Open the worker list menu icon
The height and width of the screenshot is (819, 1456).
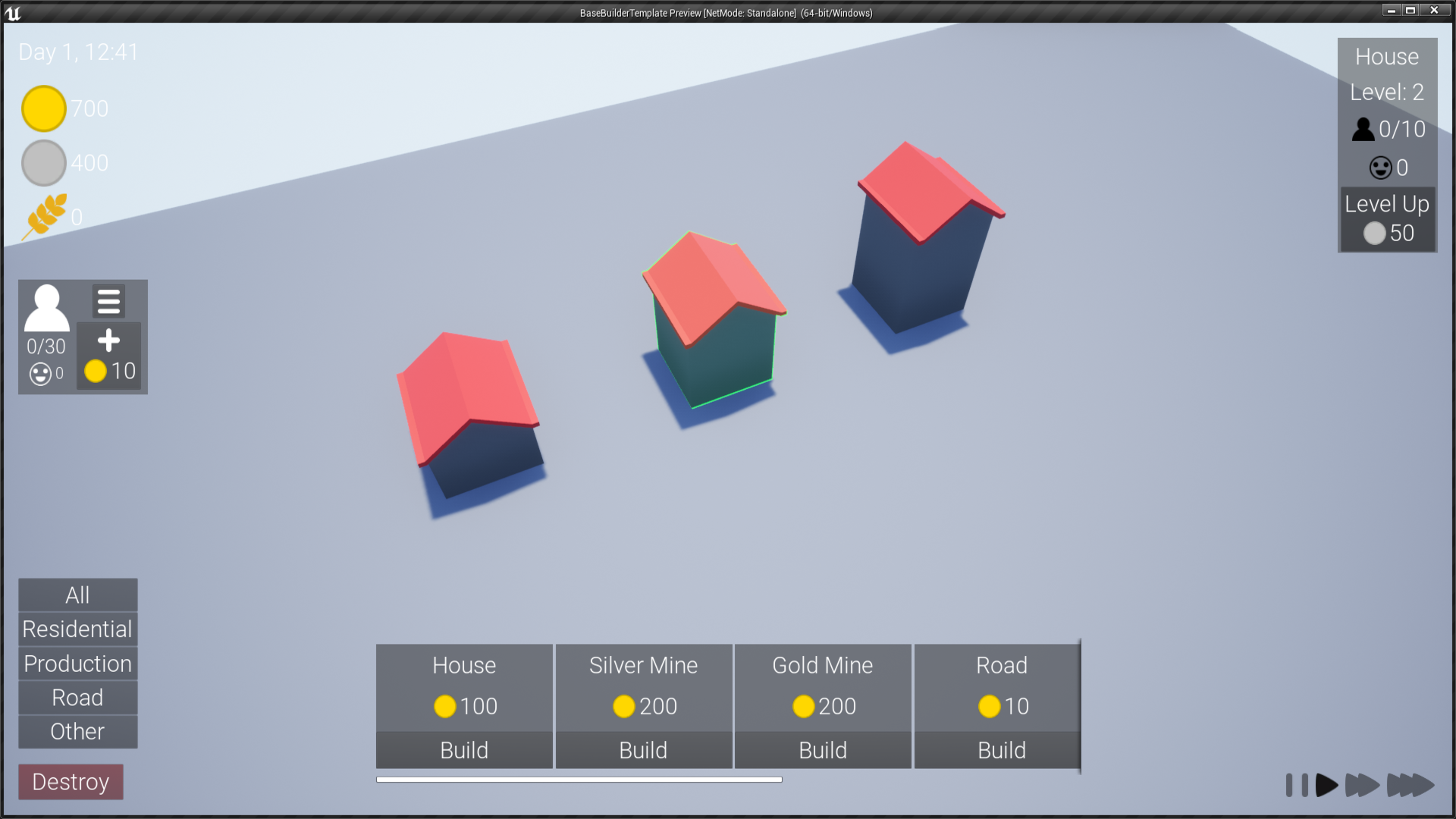(108, 302)
